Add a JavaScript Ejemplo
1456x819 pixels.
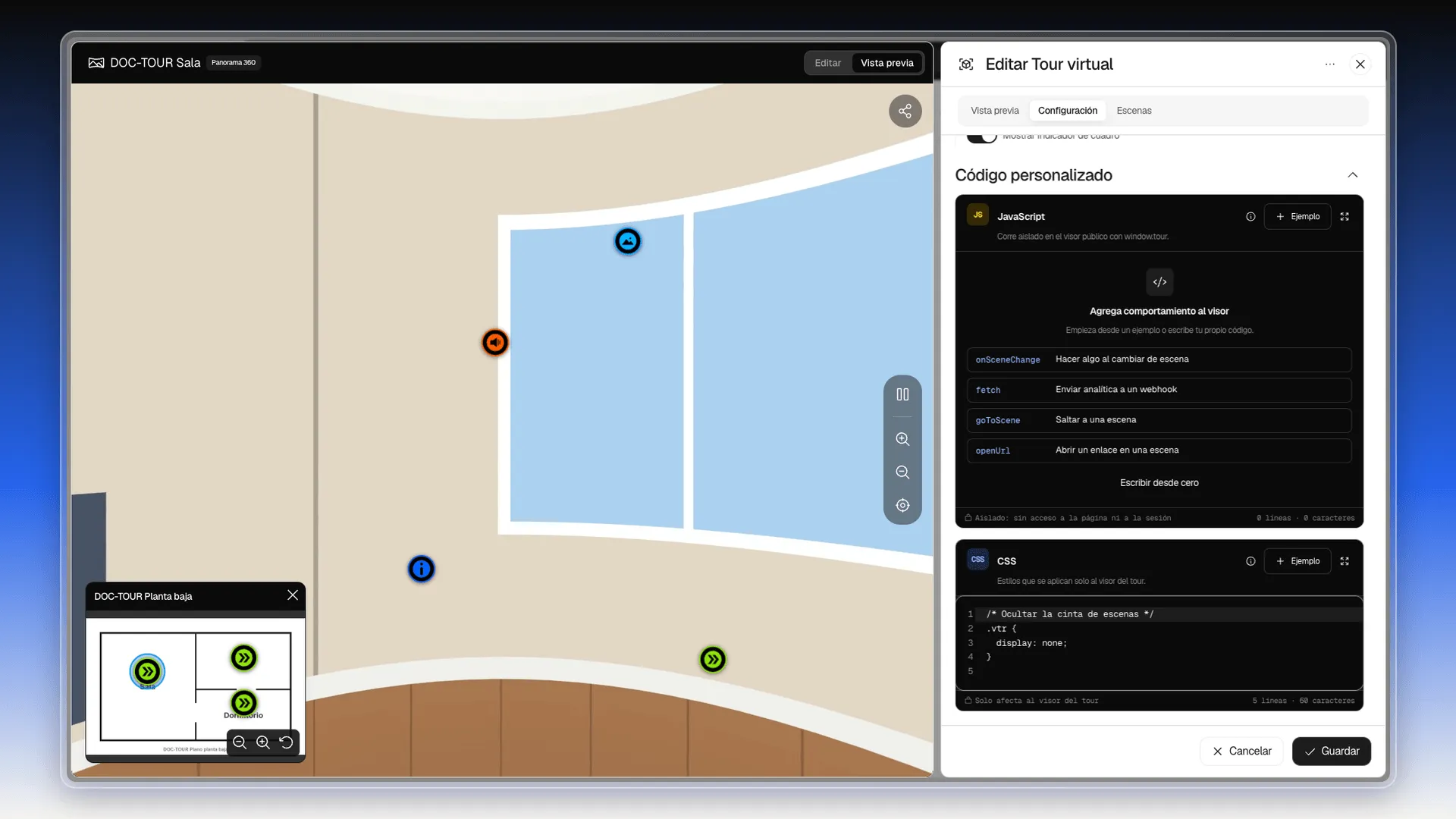click(1298, 217)
